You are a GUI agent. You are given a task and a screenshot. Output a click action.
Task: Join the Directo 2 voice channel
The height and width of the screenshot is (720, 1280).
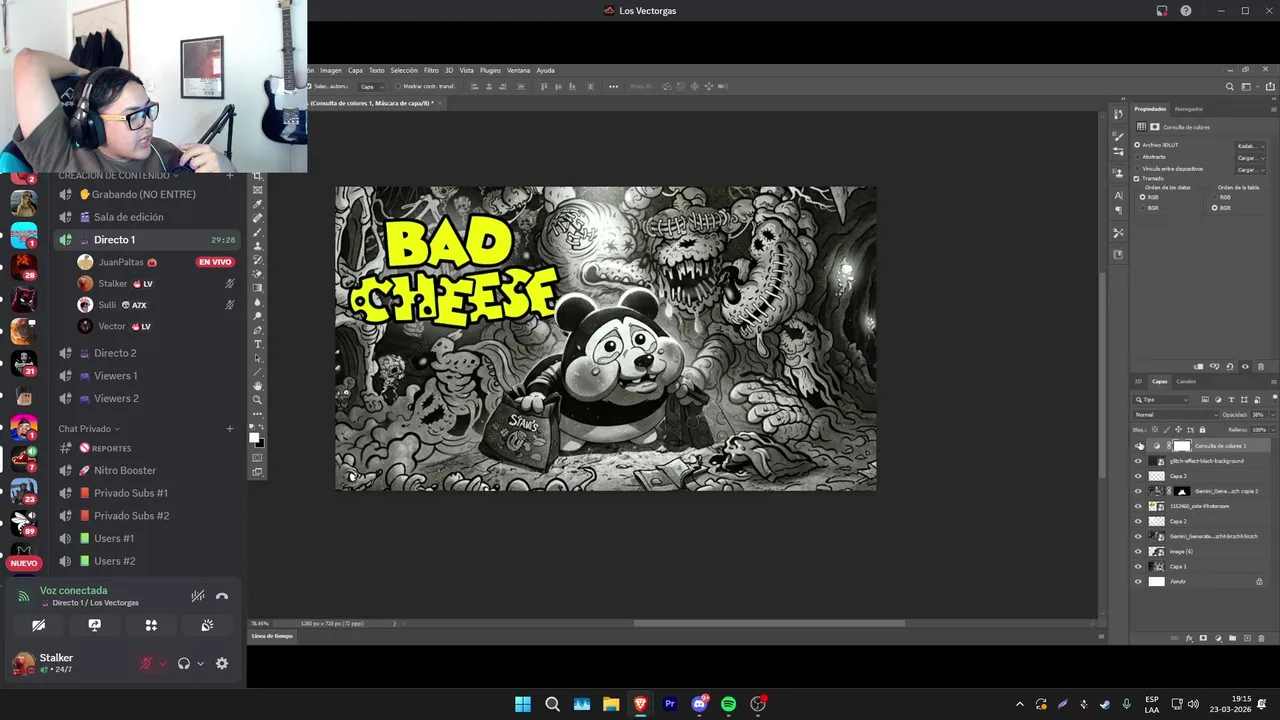coord(146,353)
